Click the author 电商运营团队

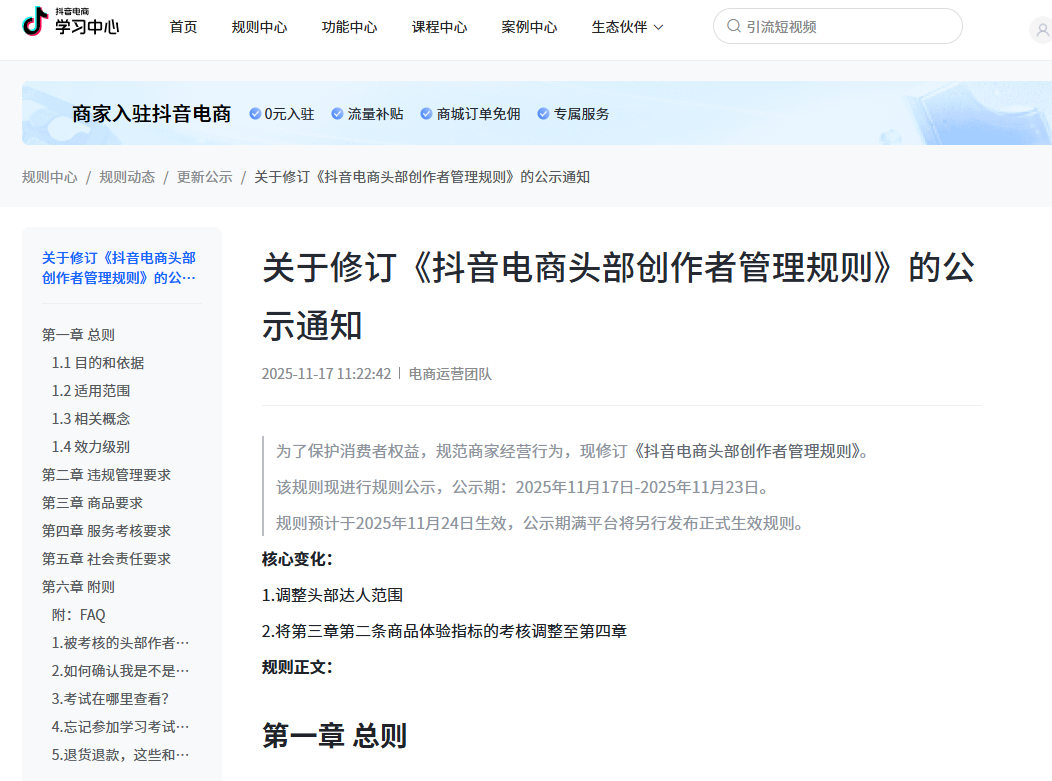point(450,374)
